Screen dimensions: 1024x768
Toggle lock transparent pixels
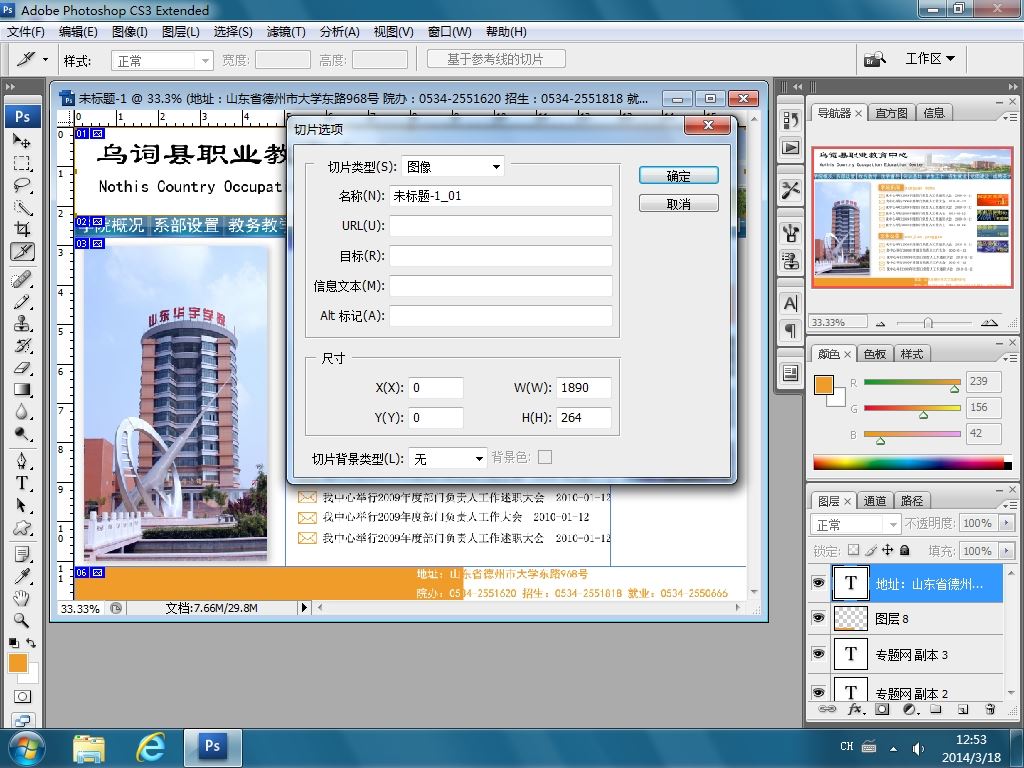point(853,551)
